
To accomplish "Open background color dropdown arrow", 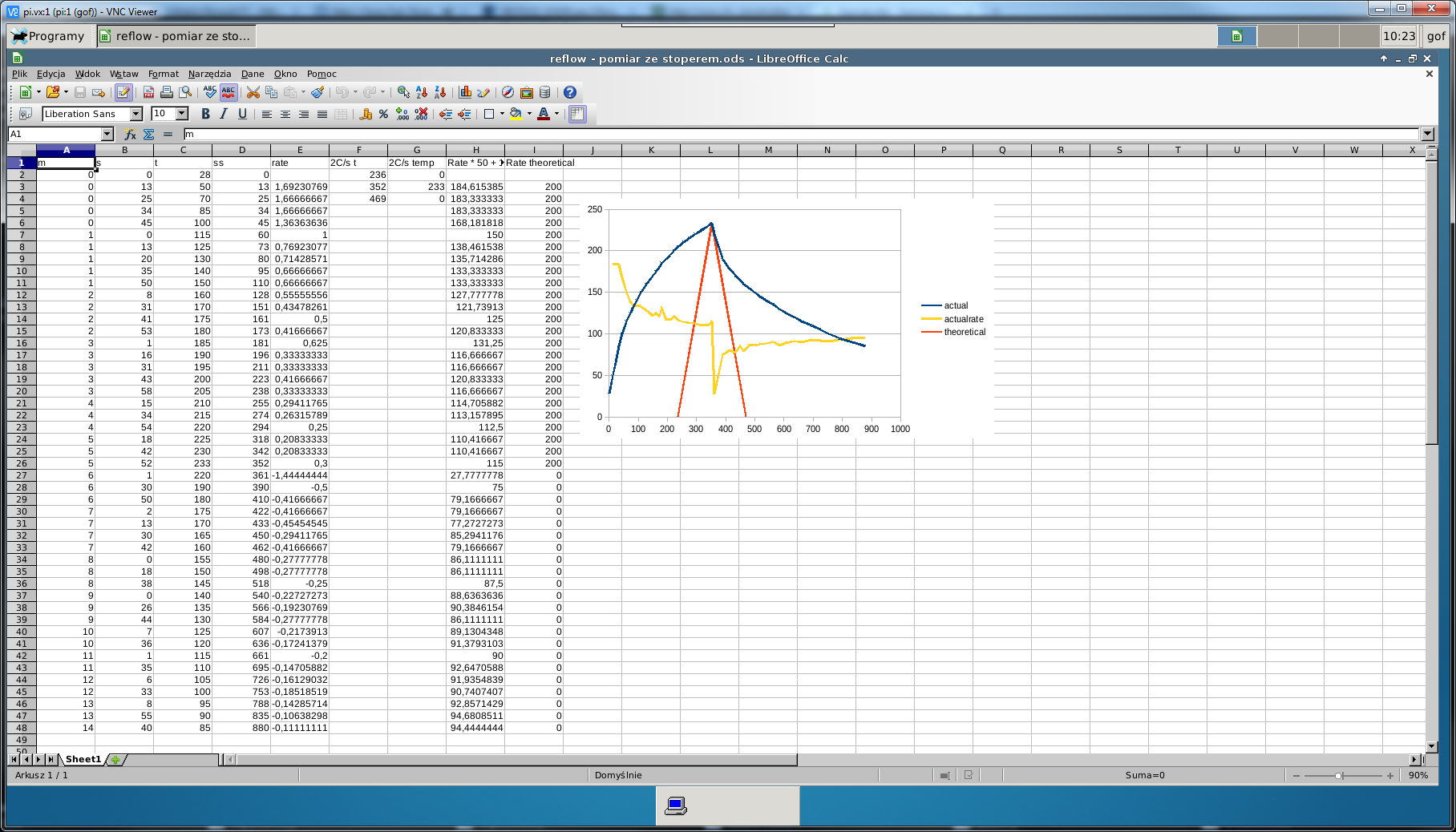I will 529,114.
